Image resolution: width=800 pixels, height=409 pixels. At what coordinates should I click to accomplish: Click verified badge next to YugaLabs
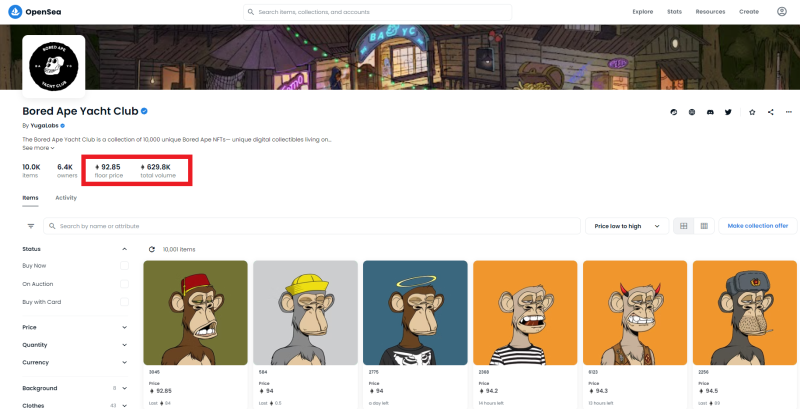click(63, 125)
